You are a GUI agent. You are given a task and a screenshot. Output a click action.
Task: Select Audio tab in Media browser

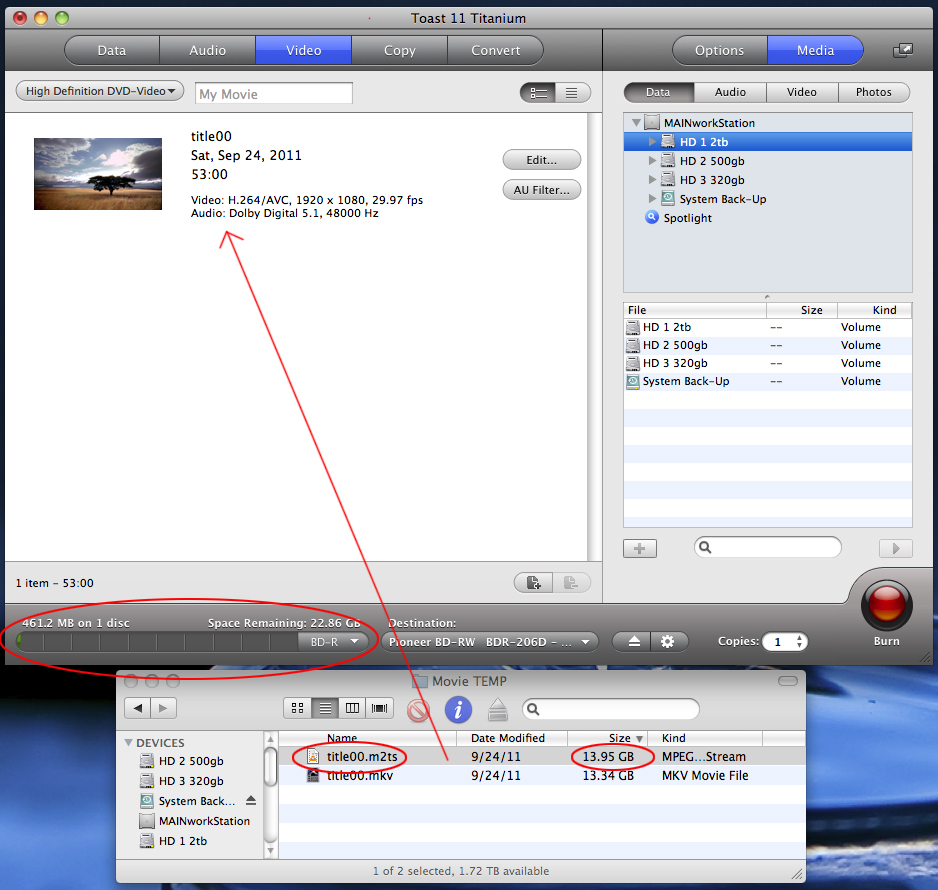[730, 92]
